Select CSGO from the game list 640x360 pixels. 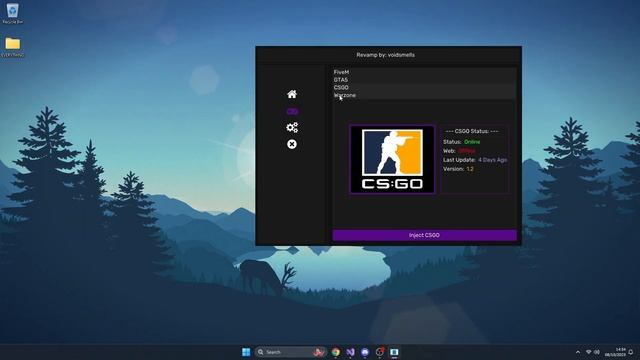point(424,88)
